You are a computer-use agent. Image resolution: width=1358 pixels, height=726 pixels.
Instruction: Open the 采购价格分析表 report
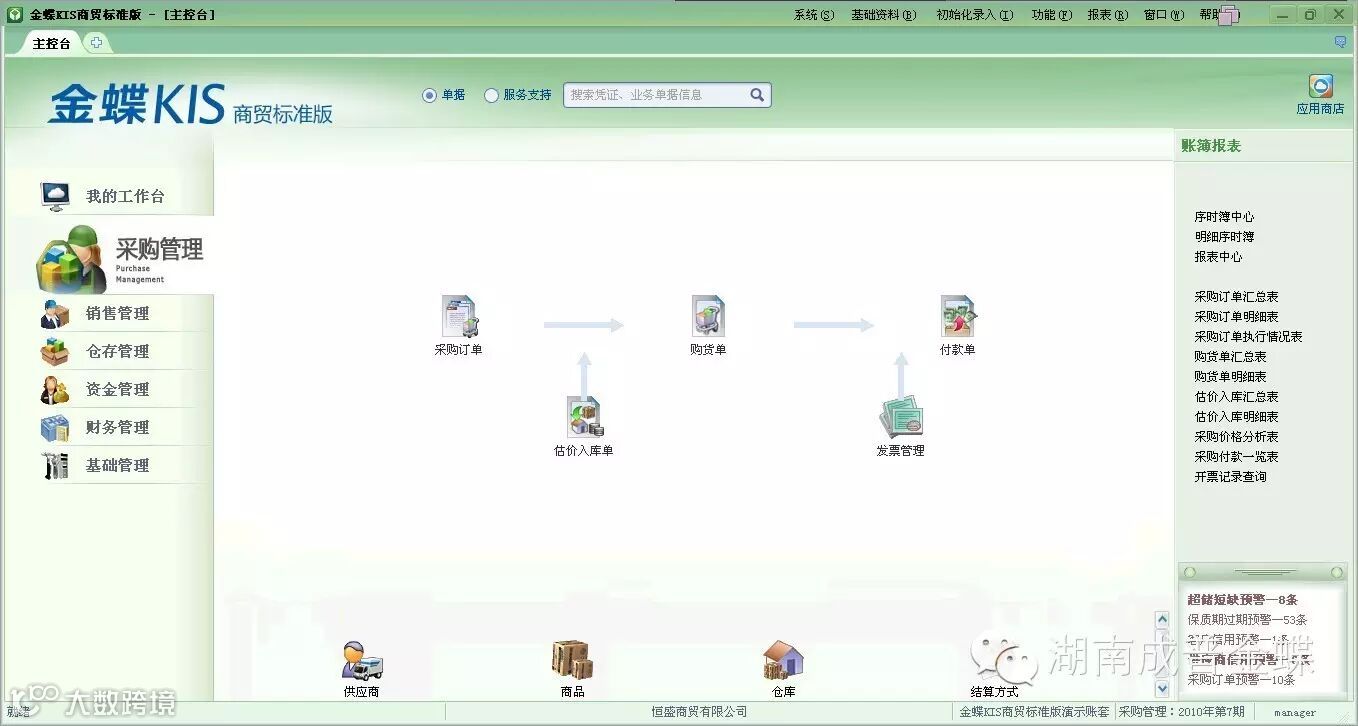pyautogui.click(x=1236, y=437)
